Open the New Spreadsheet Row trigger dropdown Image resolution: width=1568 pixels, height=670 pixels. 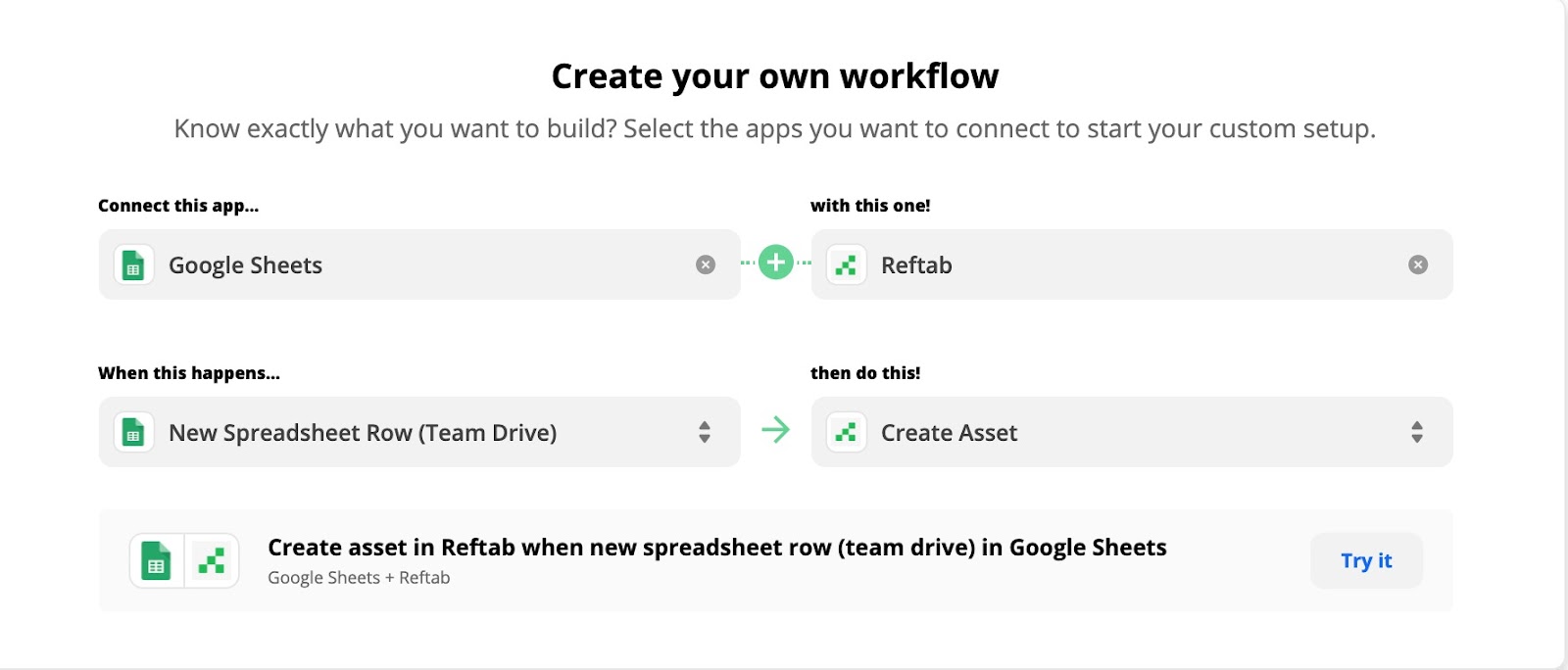point(419,432)
